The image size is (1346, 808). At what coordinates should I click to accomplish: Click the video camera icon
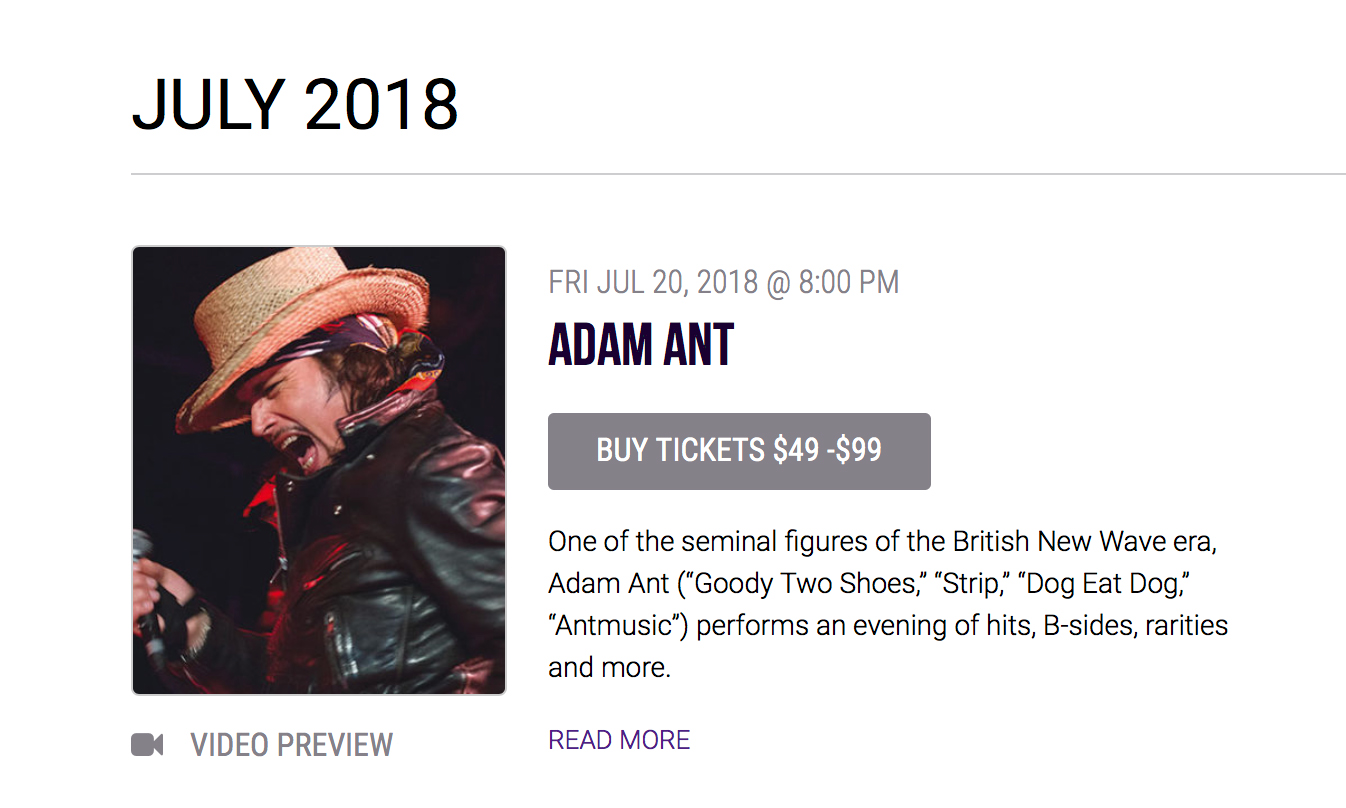(147, 745)
